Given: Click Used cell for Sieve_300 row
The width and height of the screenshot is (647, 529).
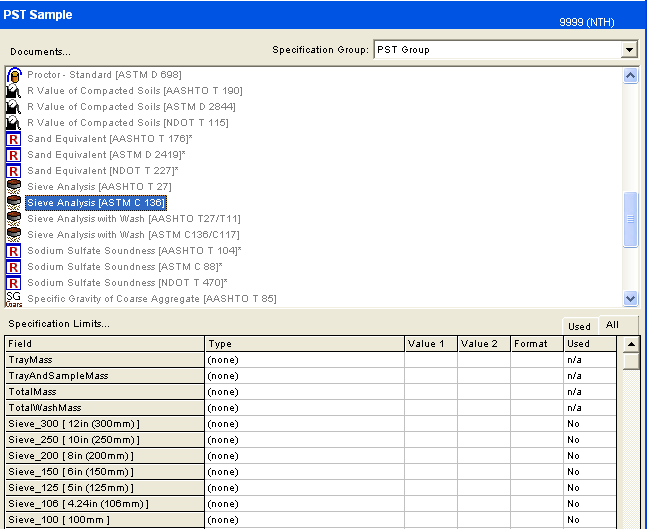Looking at the screenshot, I should click(x=590, y=424).
